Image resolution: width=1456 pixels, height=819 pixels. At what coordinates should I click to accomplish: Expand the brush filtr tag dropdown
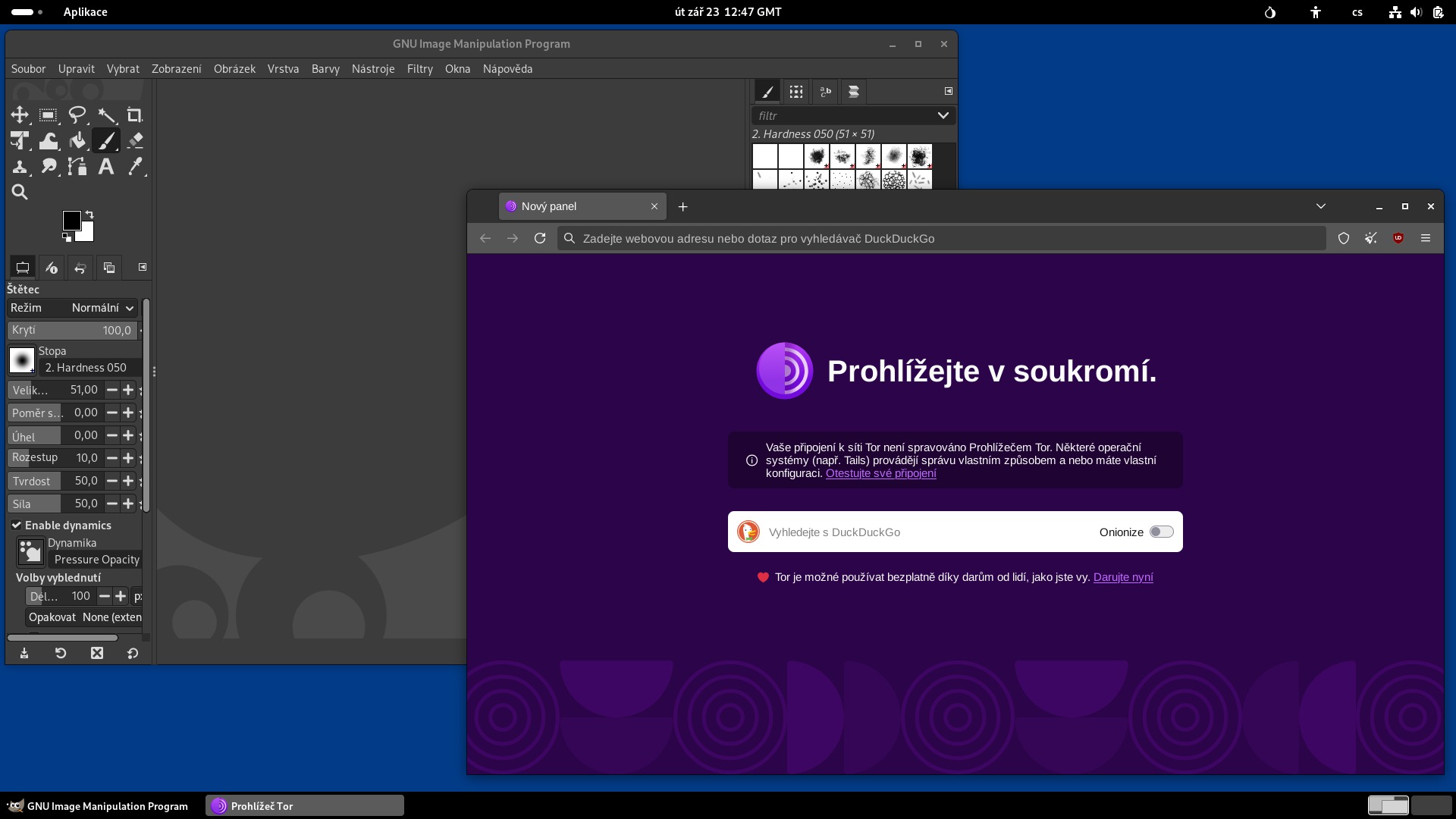pyautogui.click(x=943, y=115)
